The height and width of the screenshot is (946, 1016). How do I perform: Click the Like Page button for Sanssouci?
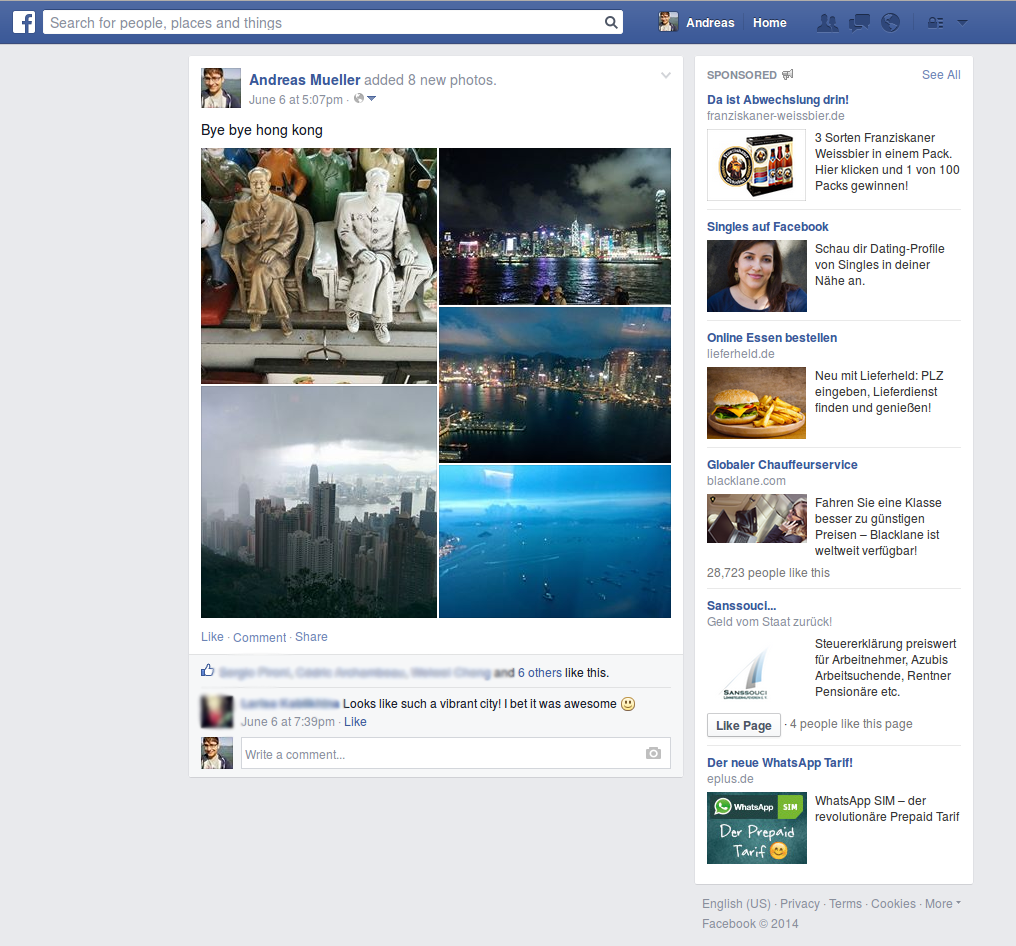[x=743, y=724]
